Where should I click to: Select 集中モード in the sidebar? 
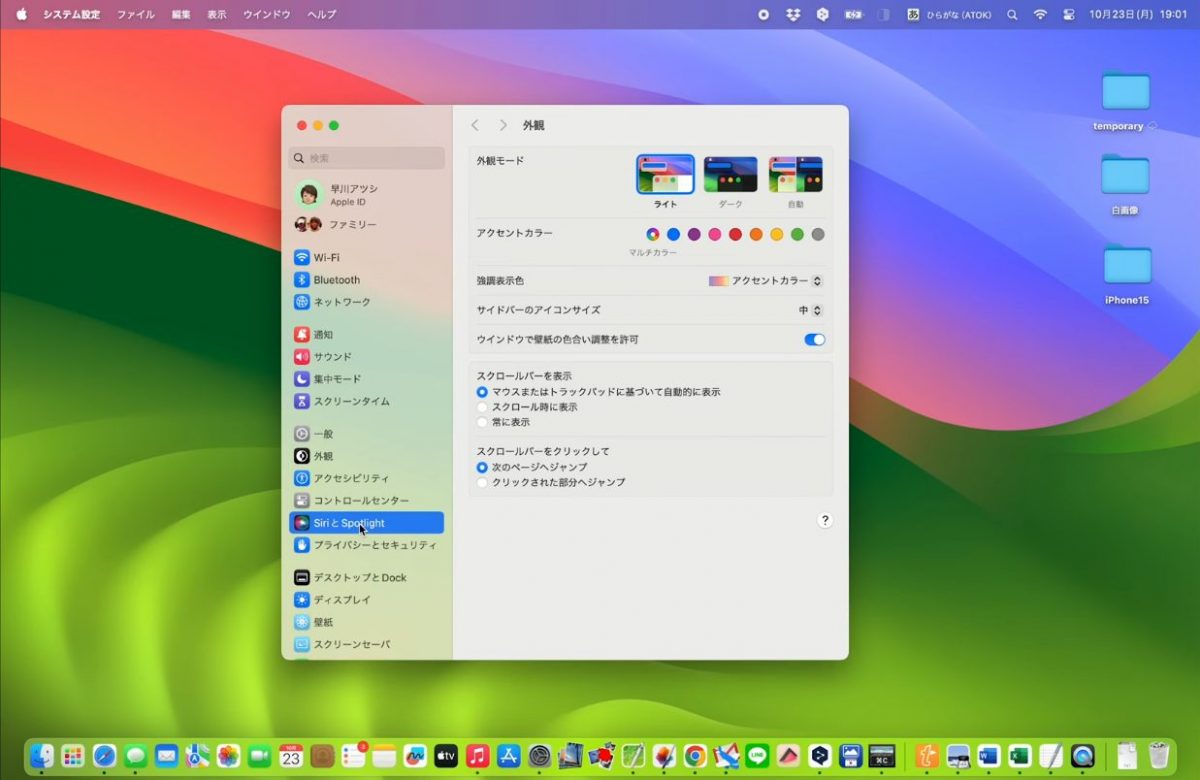(366, 379)
